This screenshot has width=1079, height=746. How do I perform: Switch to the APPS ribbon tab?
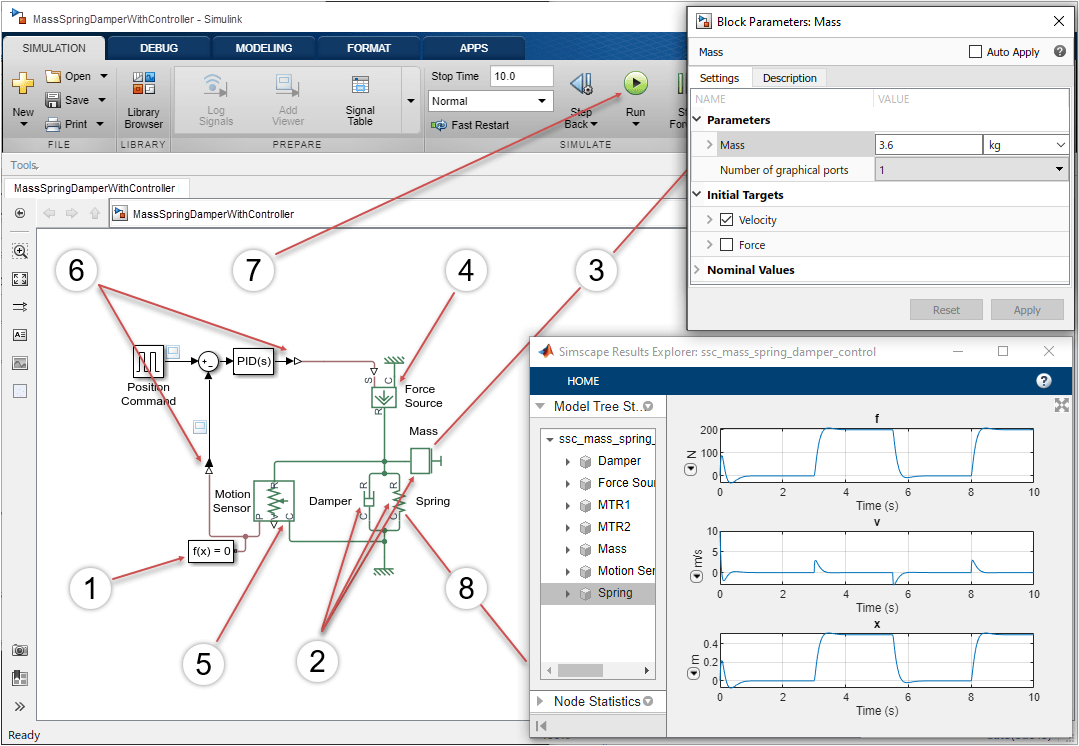tap(473, 48)
